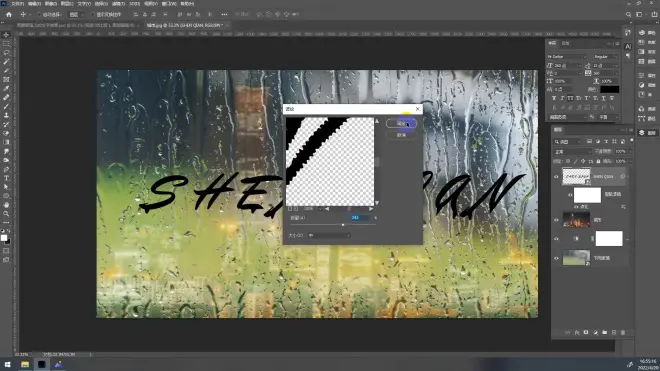Click the Home icon in options bar
The image size is (660, 371).
click(x=9, y=14)
